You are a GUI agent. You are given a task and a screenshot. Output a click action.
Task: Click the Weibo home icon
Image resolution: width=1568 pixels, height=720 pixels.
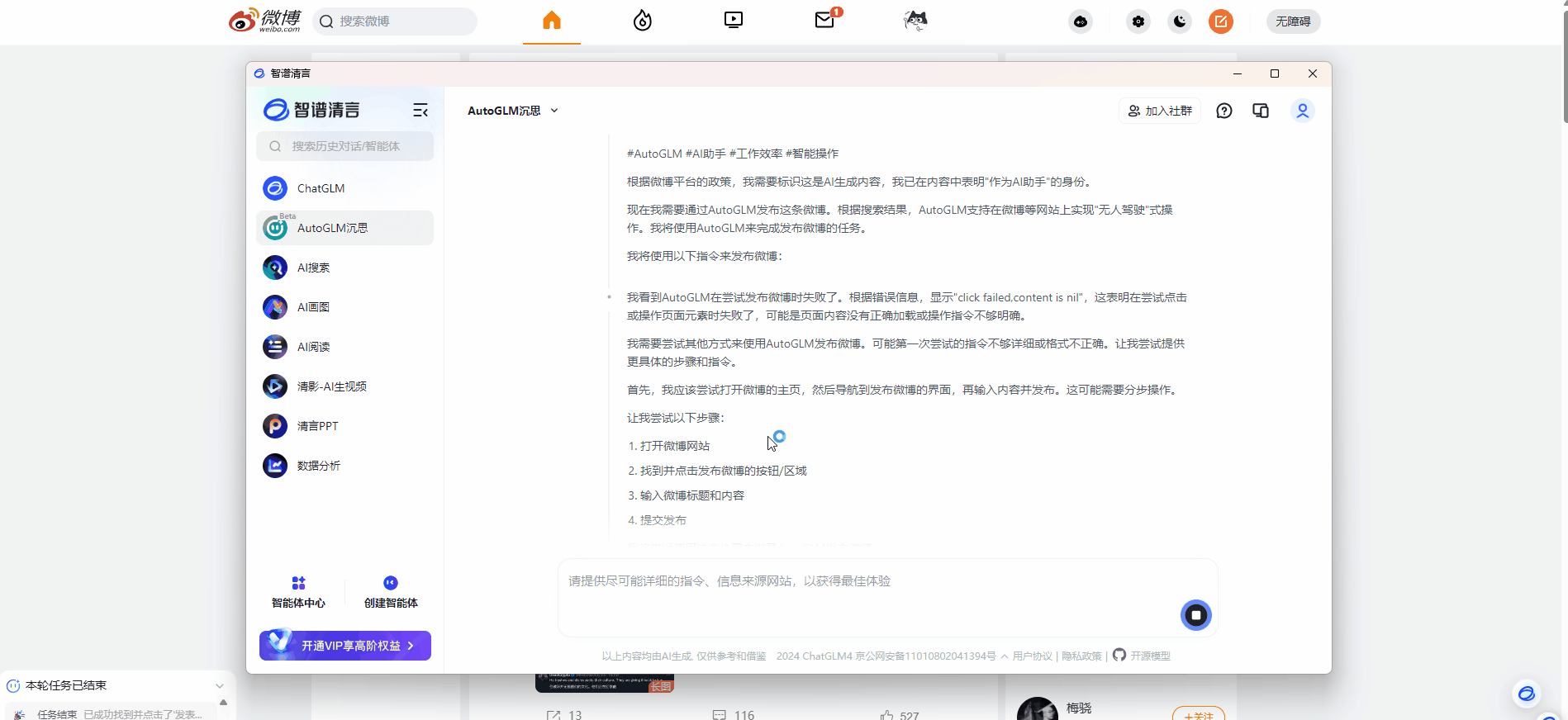point(552,21)
